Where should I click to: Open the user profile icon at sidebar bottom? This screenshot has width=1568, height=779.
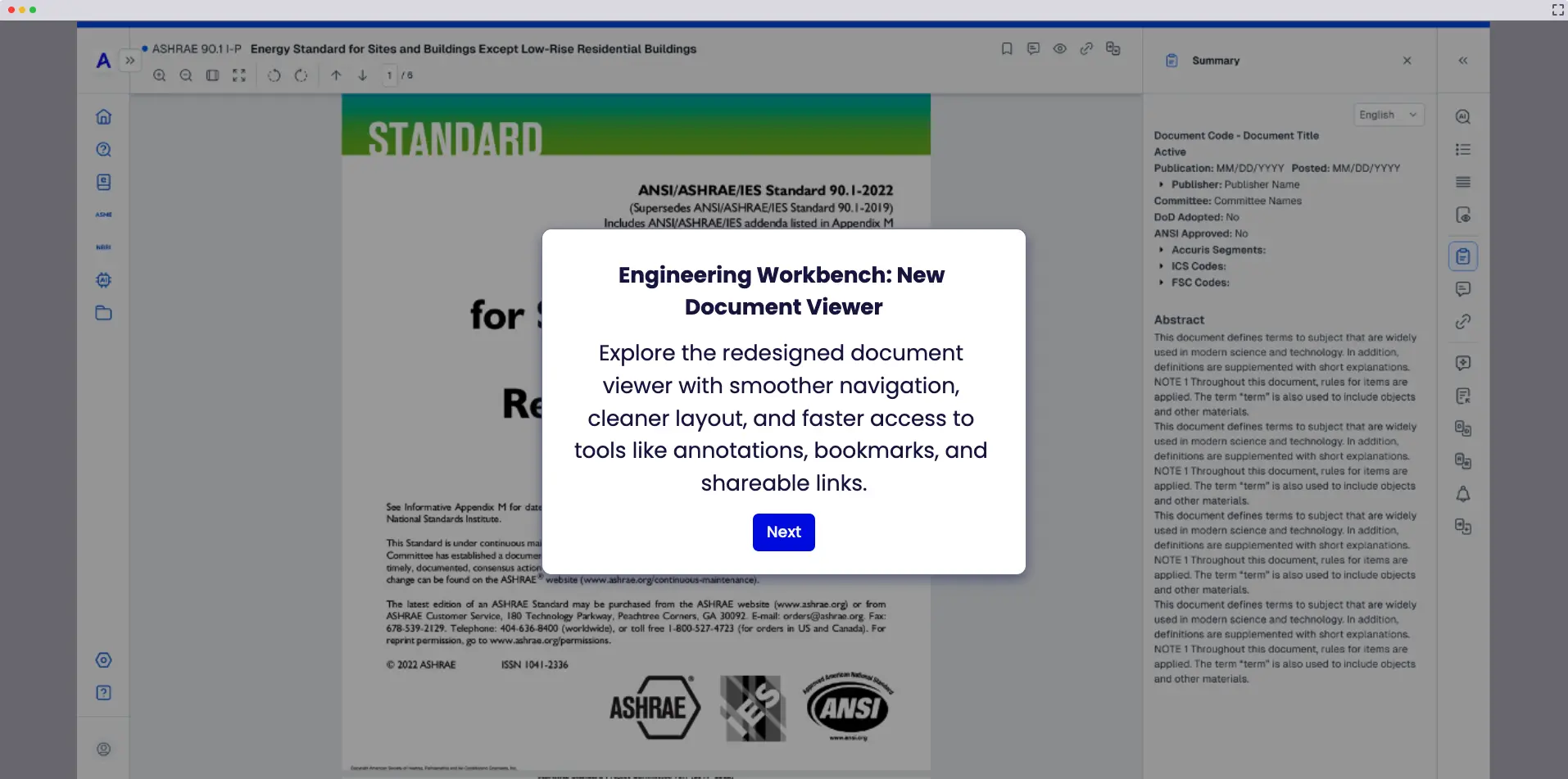pyautogui.click(x=103, y=750)
